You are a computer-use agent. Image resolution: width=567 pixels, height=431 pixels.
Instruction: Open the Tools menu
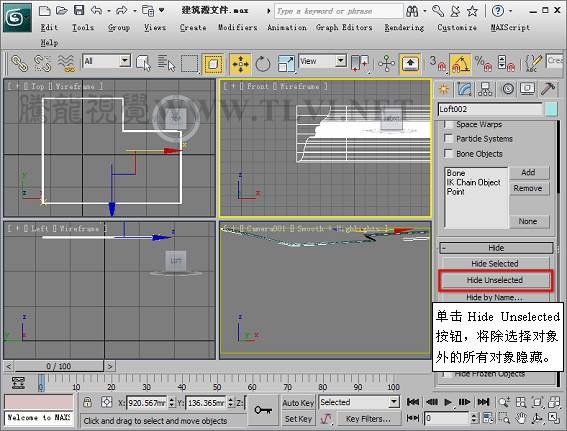pos(83,27)
